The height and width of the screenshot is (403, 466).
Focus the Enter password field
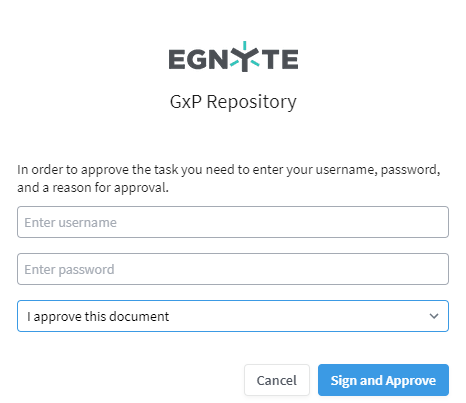point(233,269)
